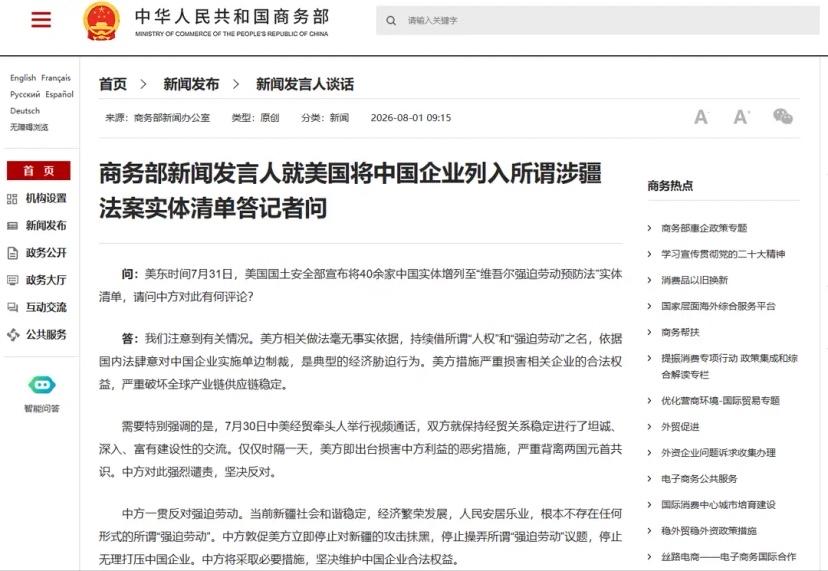
Task: Open the red hamburger menu icon
Action: (41, 20)
